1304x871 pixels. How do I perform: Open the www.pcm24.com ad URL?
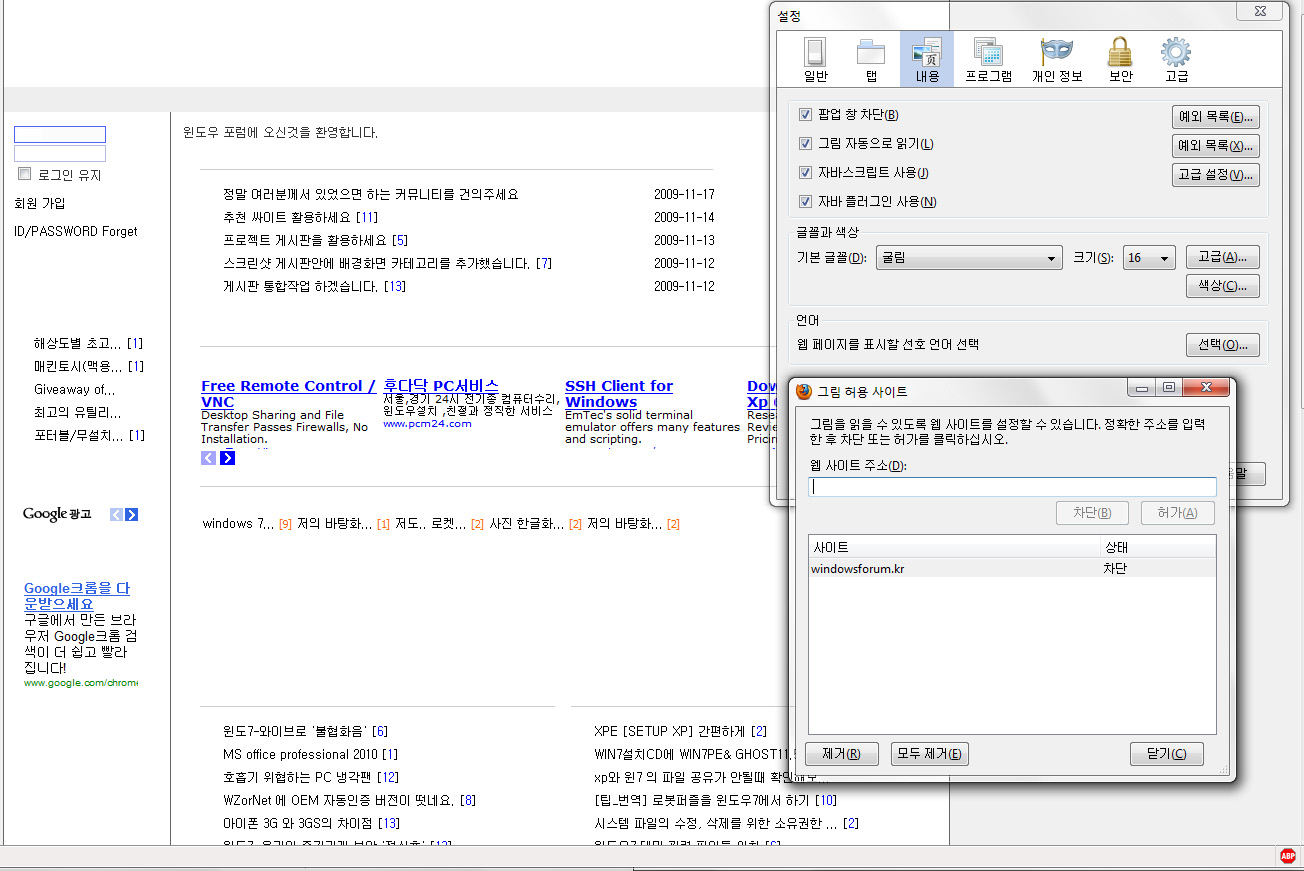coord(427,423)
